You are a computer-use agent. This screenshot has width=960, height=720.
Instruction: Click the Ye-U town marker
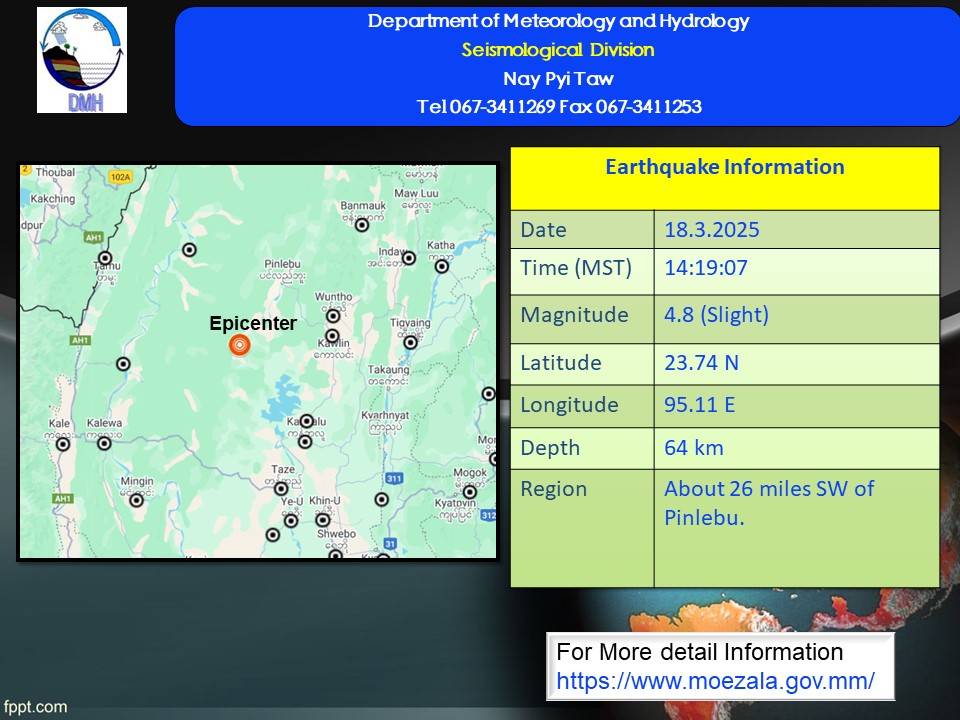point(291,520)
